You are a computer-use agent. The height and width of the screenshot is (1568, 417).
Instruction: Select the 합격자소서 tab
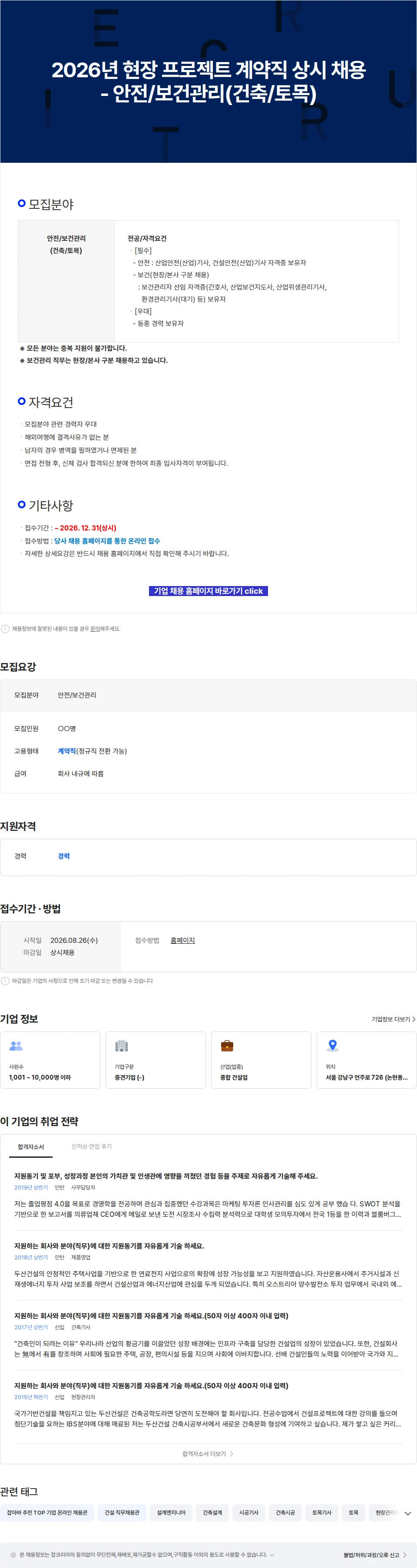click(30, 1147)
